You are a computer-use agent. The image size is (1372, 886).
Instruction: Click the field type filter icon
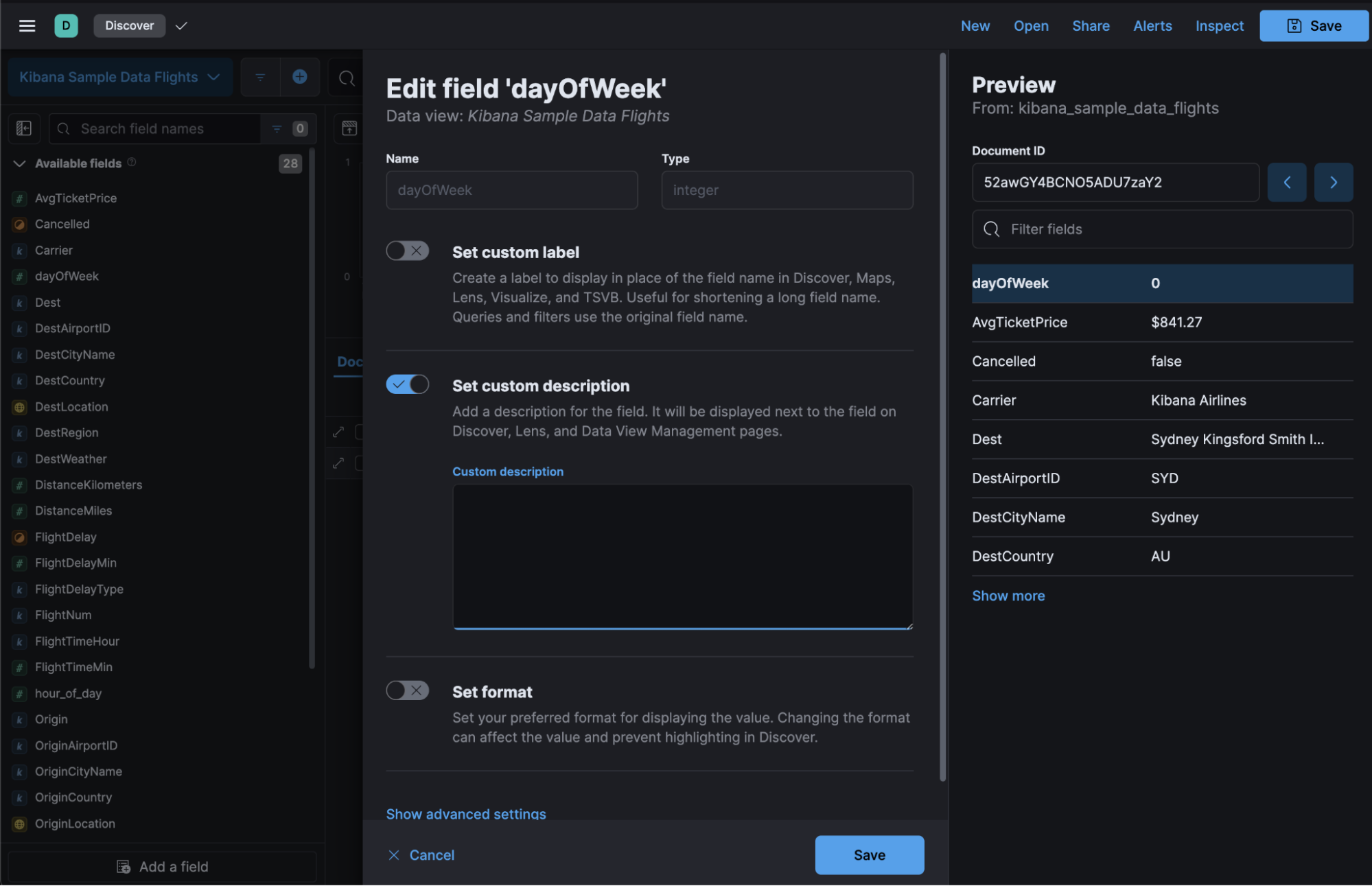[x=277, y=128]
